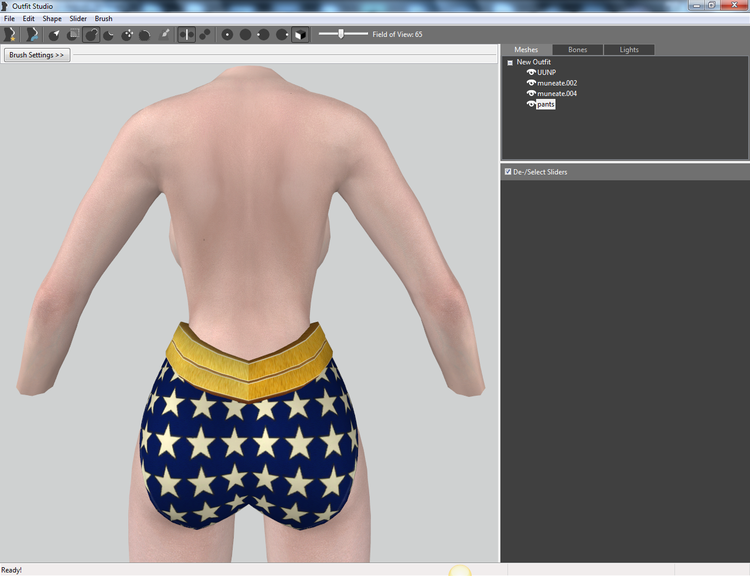Image resolution: width=750 pixels, height=576 pixels.
Task: Hide the muneate.002 mesh eye
Action: 531,83
